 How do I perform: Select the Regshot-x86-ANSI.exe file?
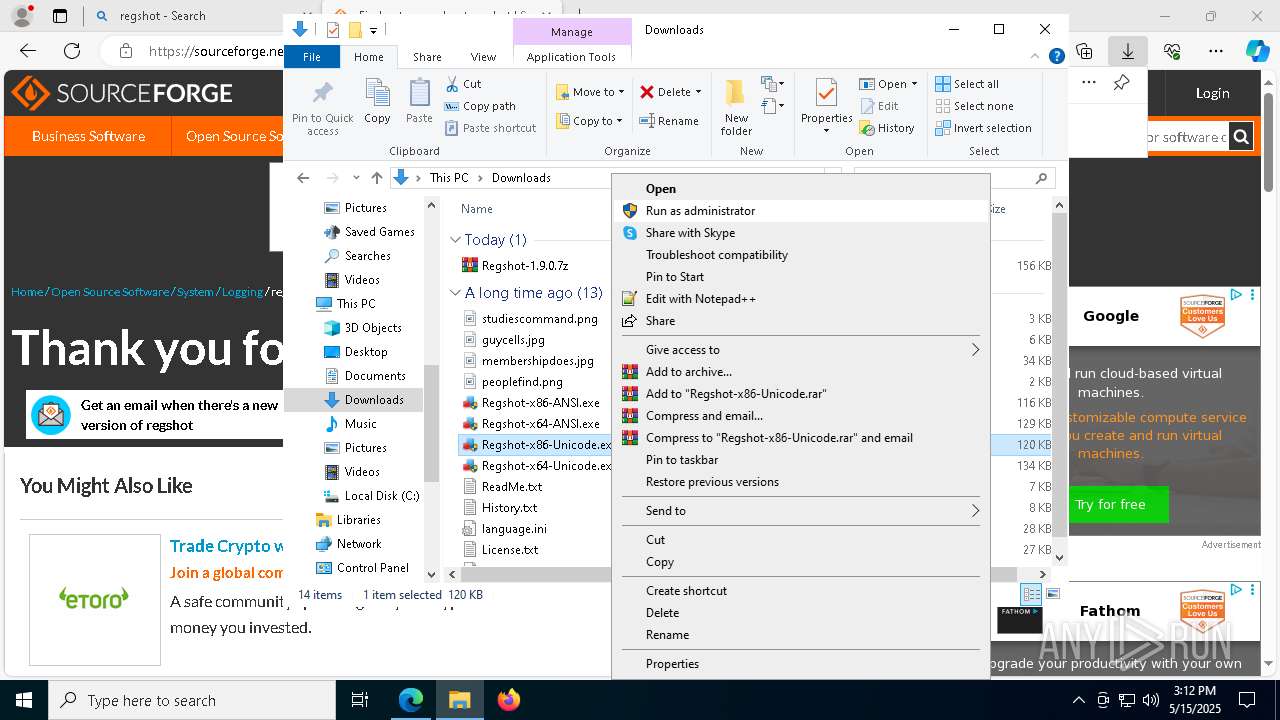pos(540,403)
